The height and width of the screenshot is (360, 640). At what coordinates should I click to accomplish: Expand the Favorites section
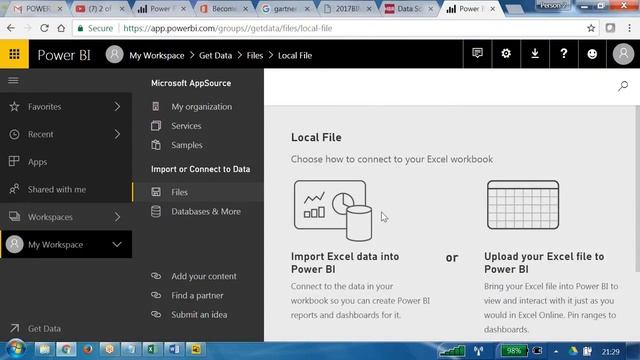click(118, 107)
